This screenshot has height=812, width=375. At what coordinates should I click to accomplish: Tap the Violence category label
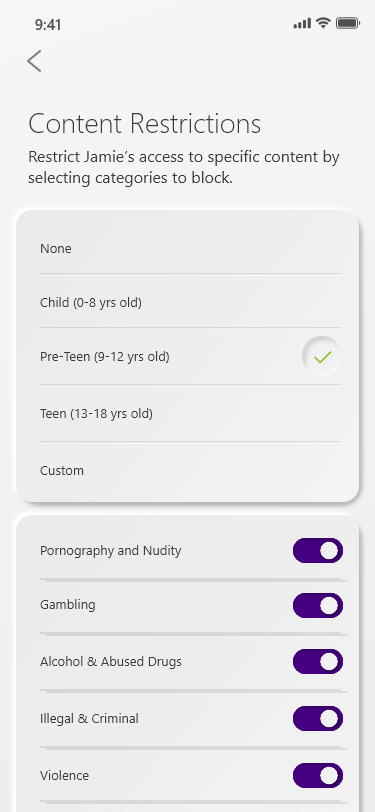[x=64, y=776]
